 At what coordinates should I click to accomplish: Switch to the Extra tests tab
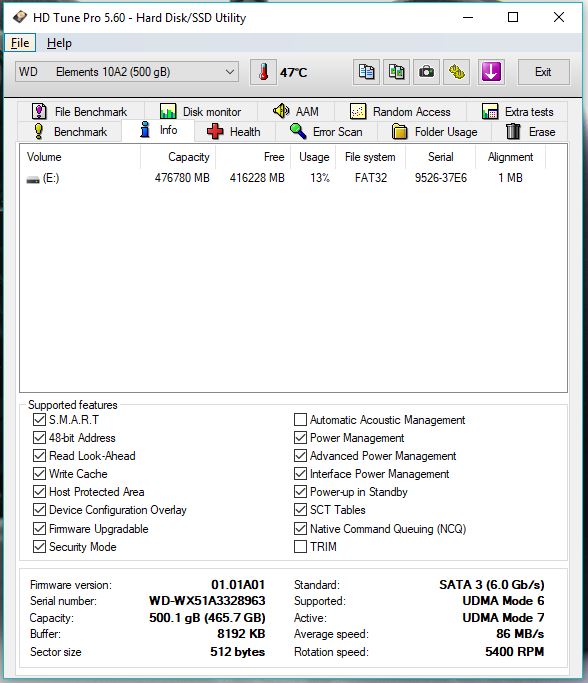coord(517,112)
